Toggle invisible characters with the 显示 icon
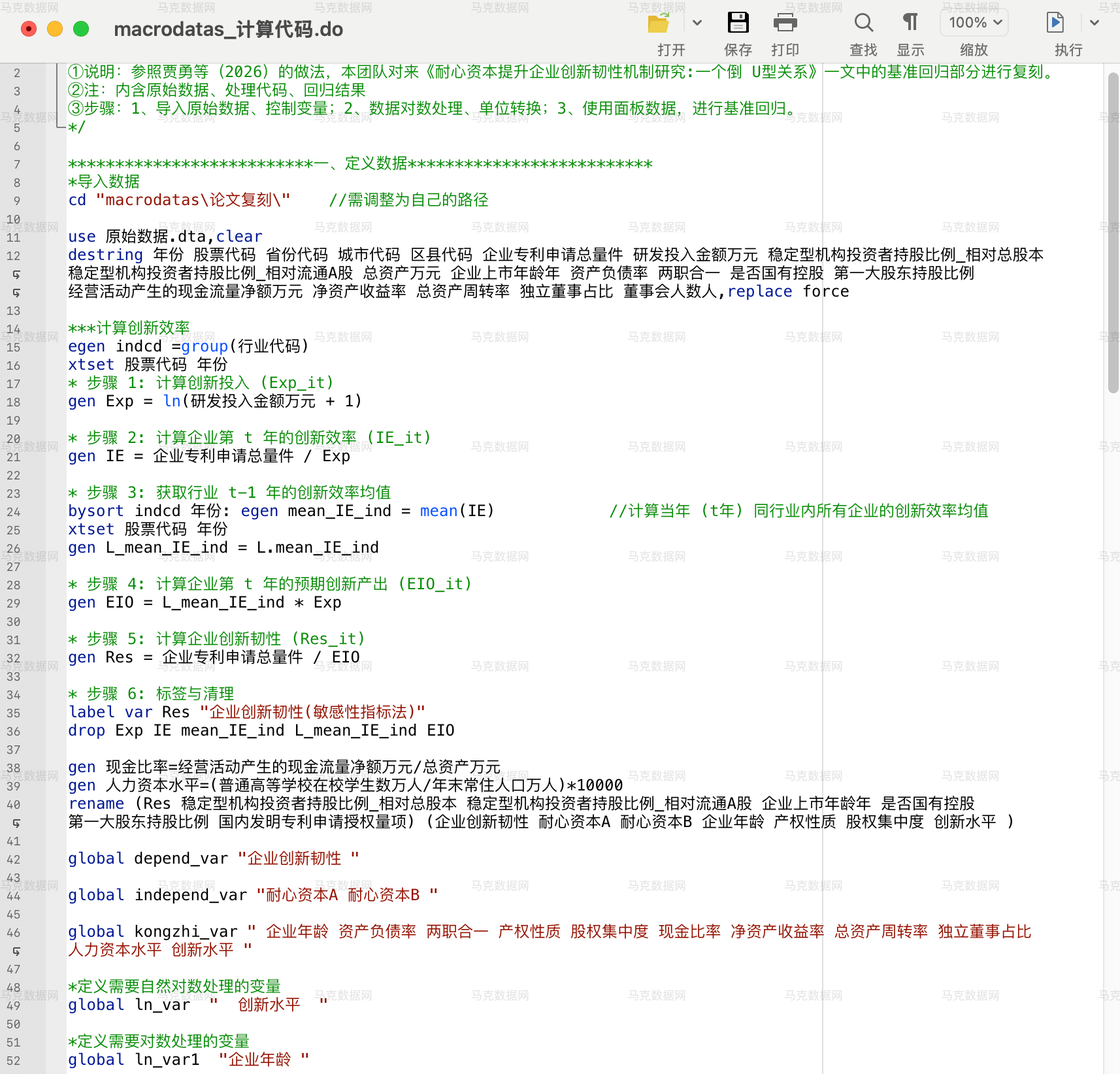1120x1074 pixels. tap(910, 23)
